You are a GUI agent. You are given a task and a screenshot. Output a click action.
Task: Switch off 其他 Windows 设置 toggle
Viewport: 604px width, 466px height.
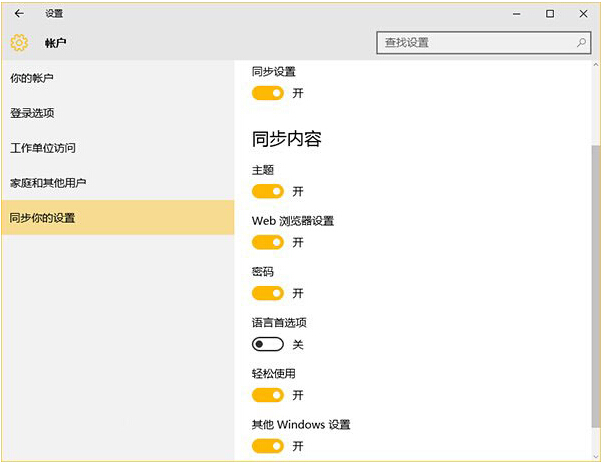(x=268, y=446)
